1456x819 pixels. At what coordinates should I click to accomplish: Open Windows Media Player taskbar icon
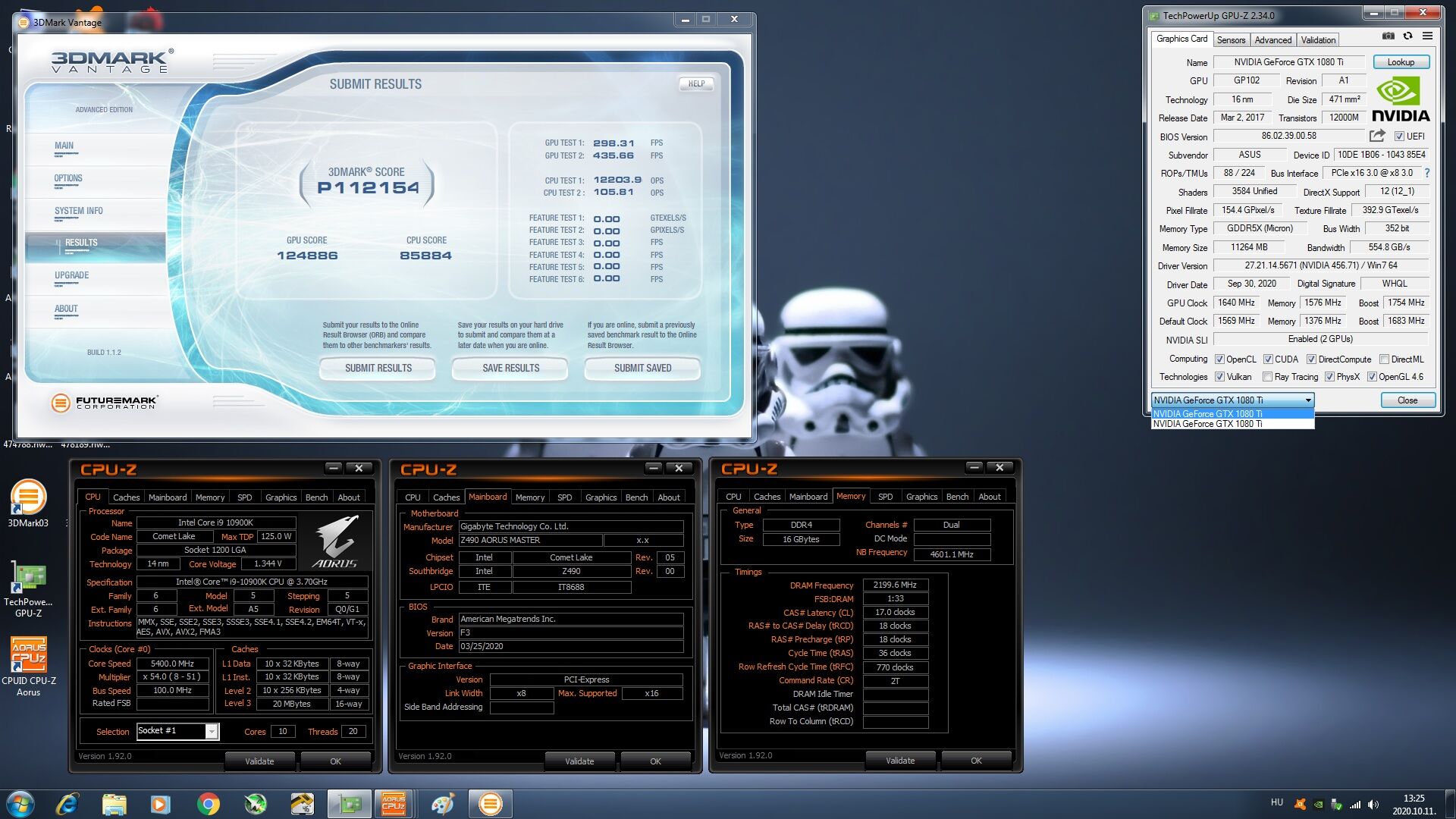(161, 804)
